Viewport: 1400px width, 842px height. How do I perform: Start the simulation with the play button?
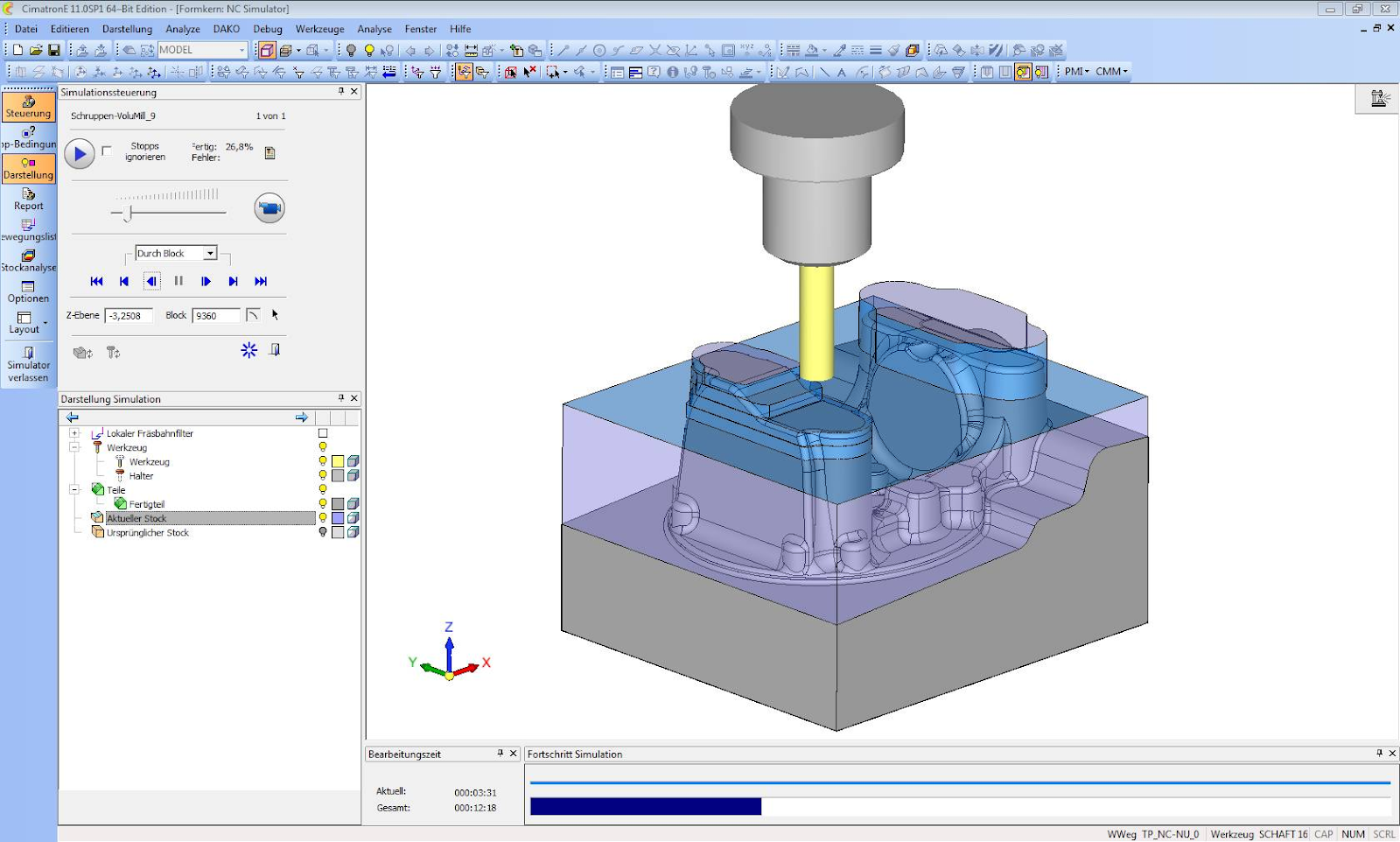click(x=80, y=153)
